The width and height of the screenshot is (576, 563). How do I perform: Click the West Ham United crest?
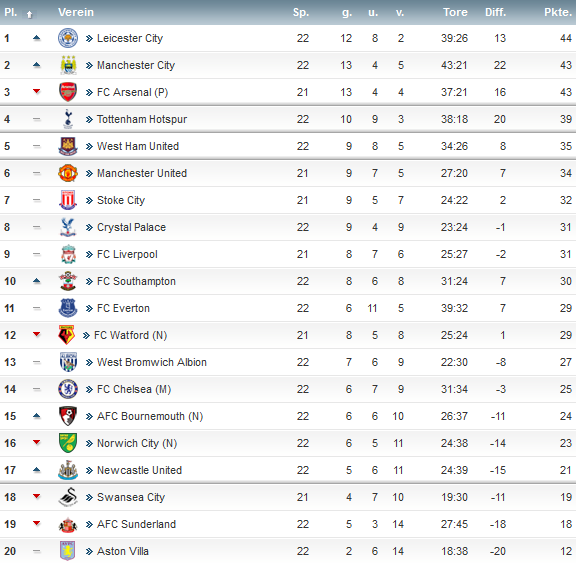coord(68,146)
